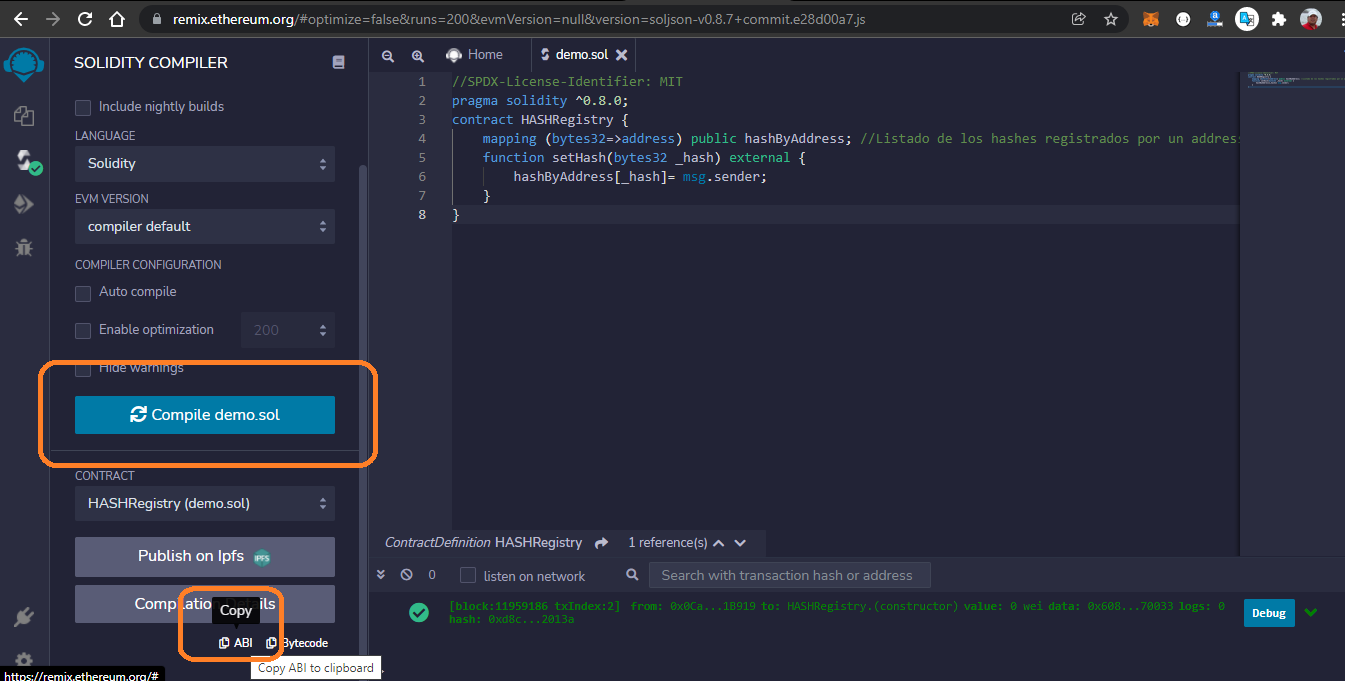
Task: Clear the terminal console icon
Action: (406, 575)
